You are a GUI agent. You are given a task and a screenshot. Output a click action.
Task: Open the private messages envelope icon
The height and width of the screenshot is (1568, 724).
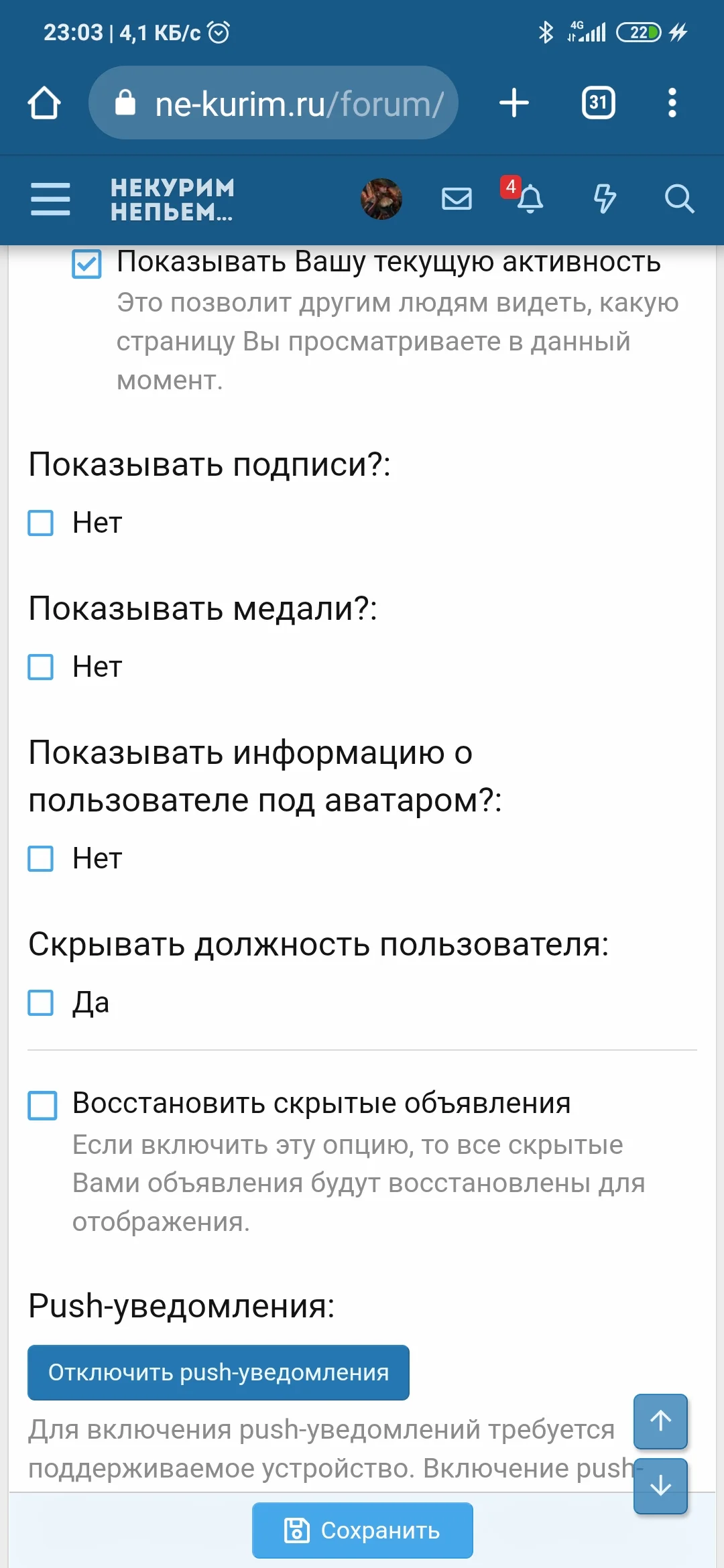(x=457, y=198)
